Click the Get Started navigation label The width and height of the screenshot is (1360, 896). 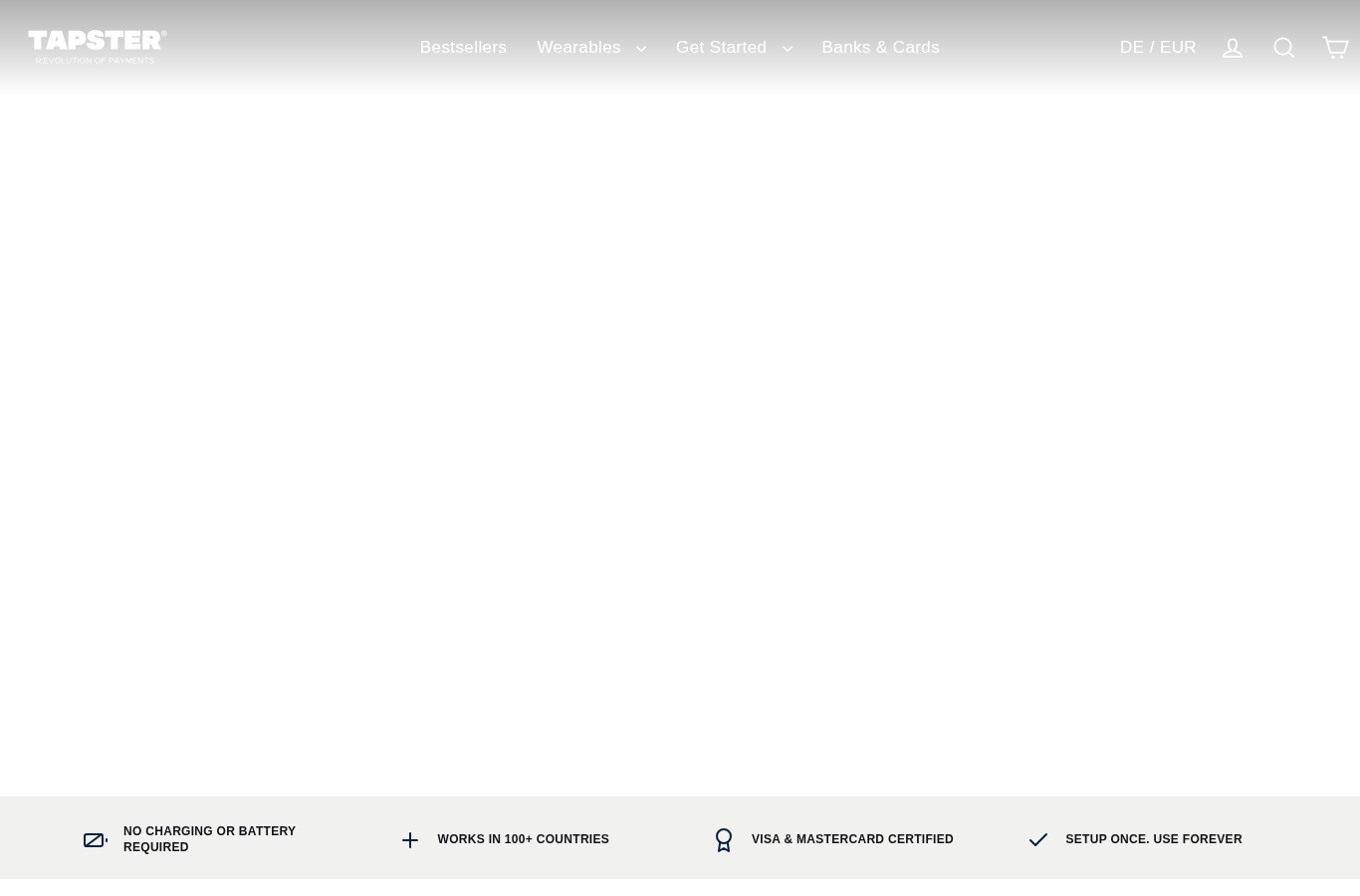click(x=721, y=47)
